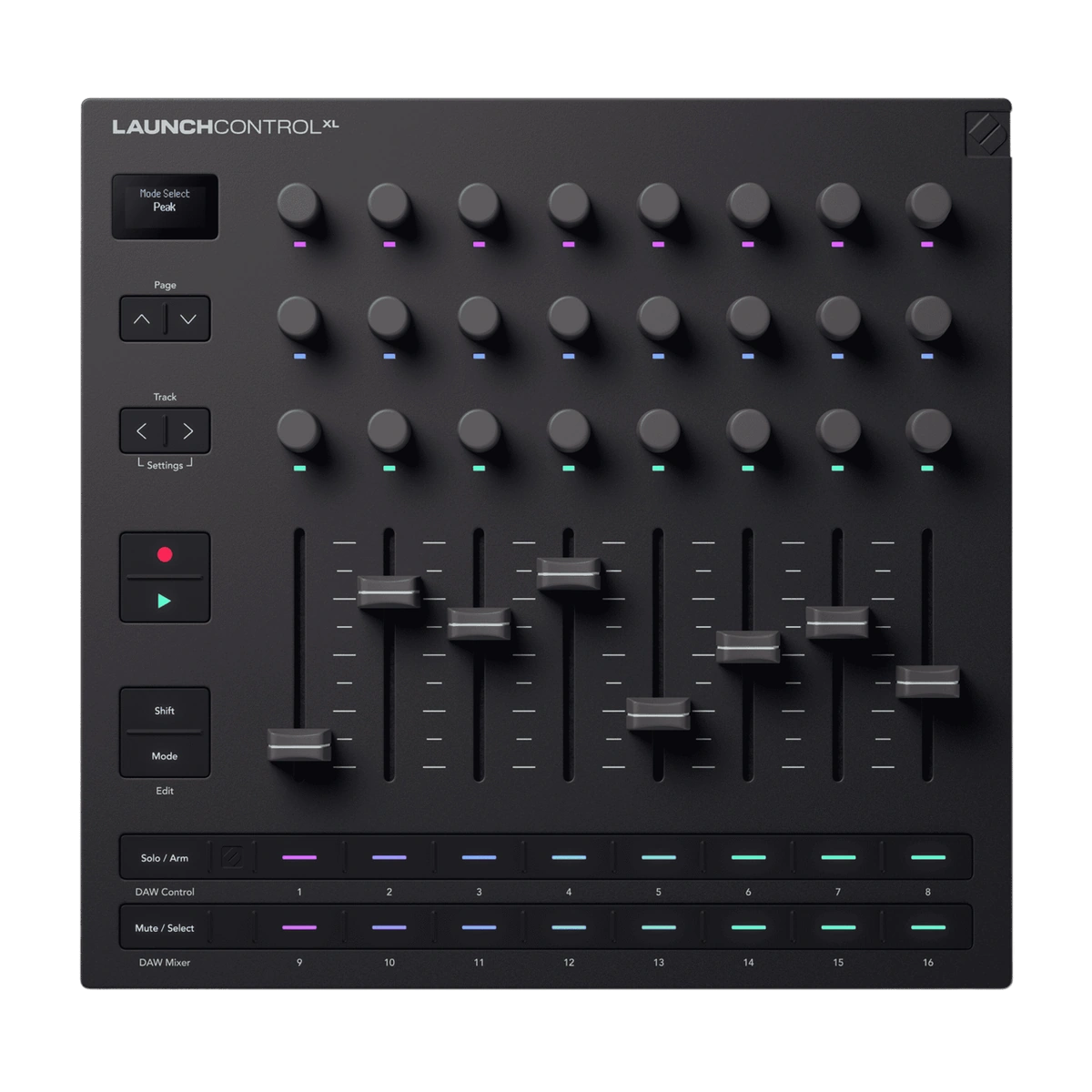Toggle the Mute / Select button
Image resolution: width=1092 pixels, height=1092 pixels.
tap(165, 927)
